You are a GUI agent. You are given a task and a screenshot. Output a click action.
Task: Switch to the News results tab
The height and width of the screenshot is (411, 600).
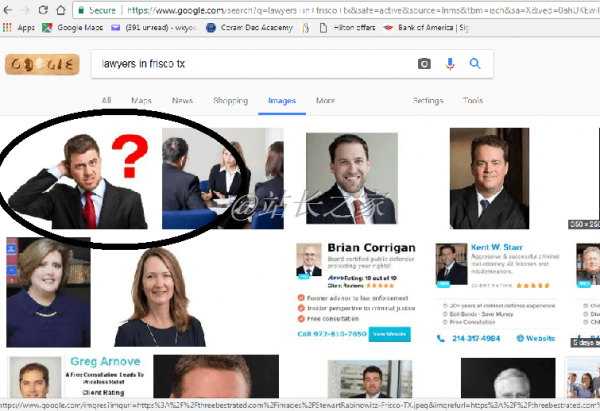182,101
